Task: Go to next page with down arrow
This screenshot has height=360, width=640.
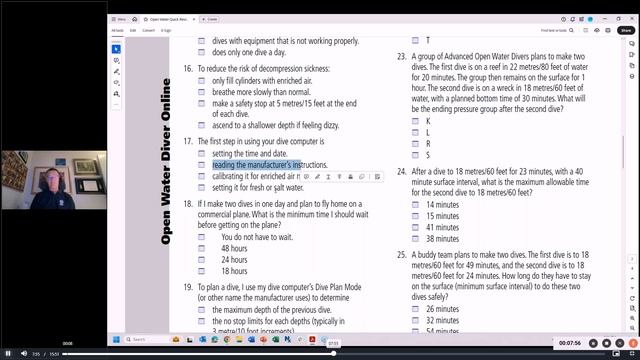Action: pos(632,288)
